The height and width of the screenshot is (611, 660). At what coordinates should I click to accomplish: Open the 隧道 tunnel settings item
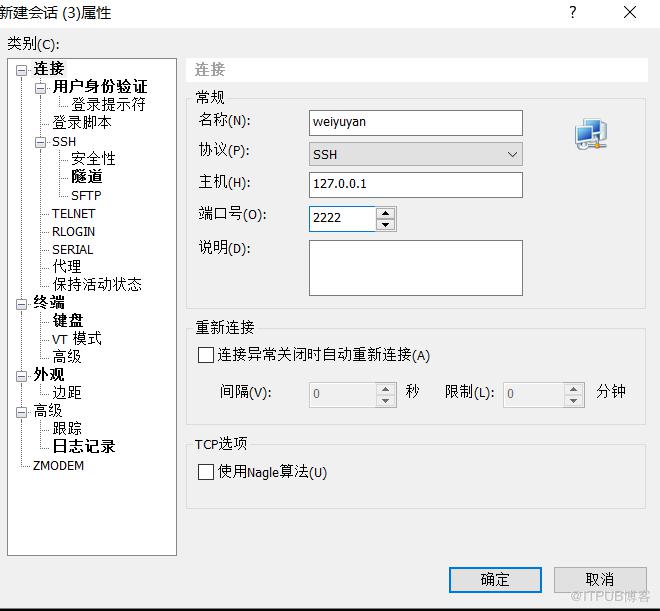[x=87, y=177]
